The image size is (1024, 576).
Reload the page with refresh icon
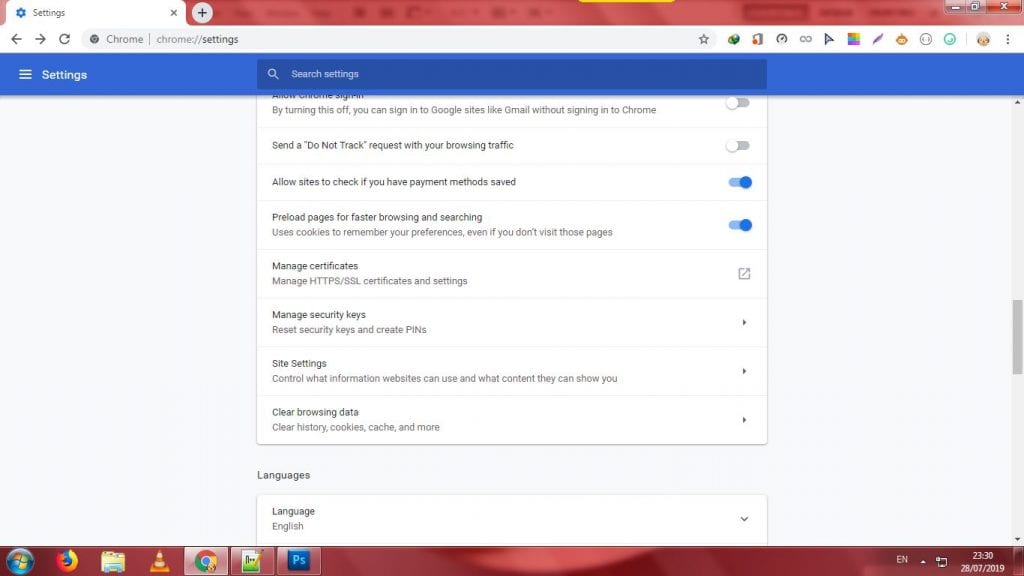pyautogui.click(x=65, y=39)
